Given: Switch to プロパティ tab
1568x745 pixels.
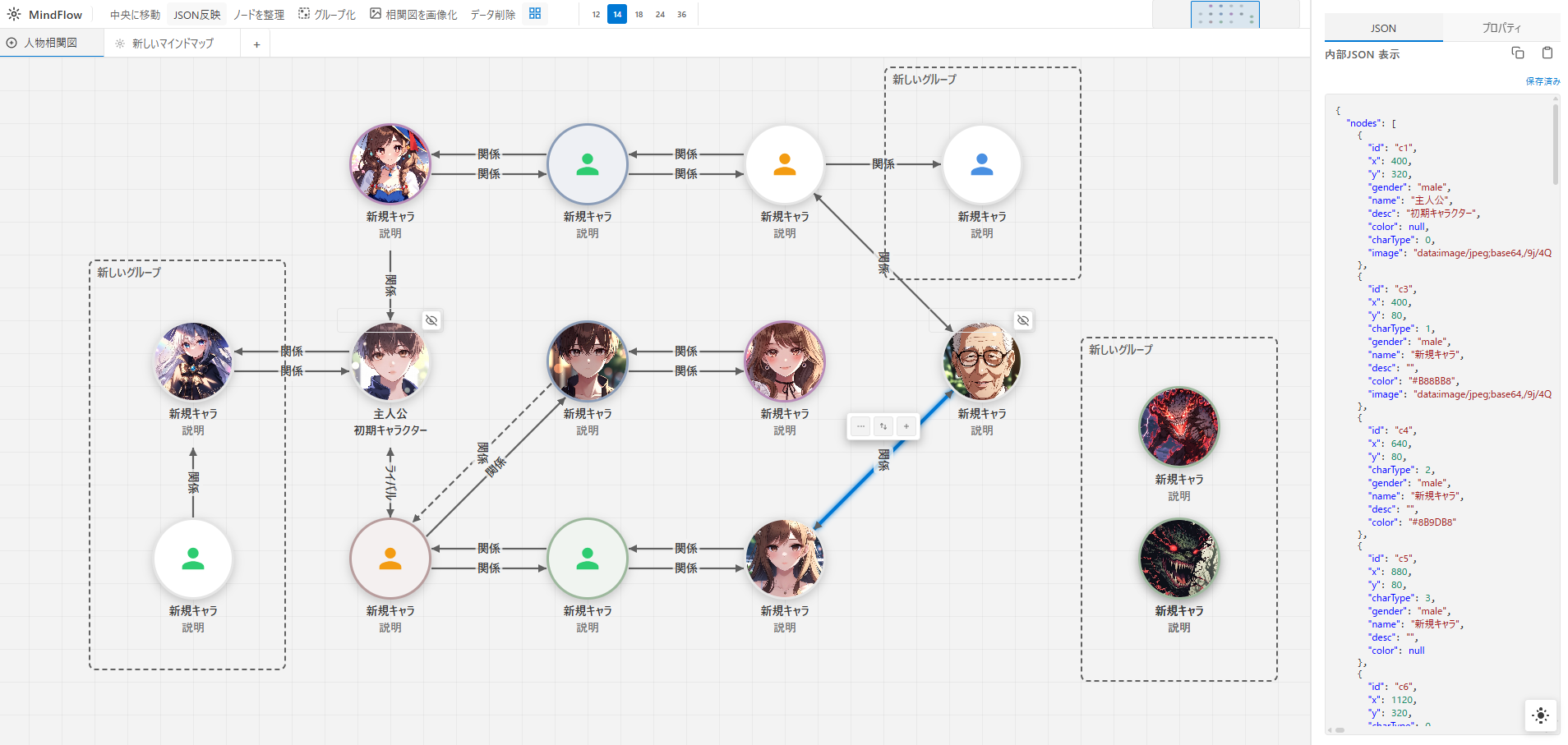Looking at the screenshot, I should point(1501,28).
